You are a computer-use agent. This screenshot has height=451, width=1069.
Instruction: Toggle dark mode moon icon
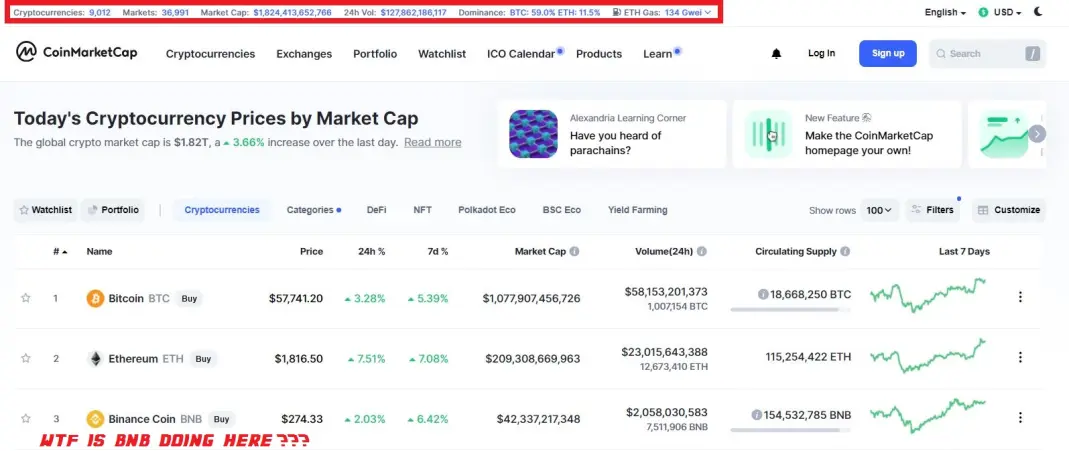tap(1038, 12)
